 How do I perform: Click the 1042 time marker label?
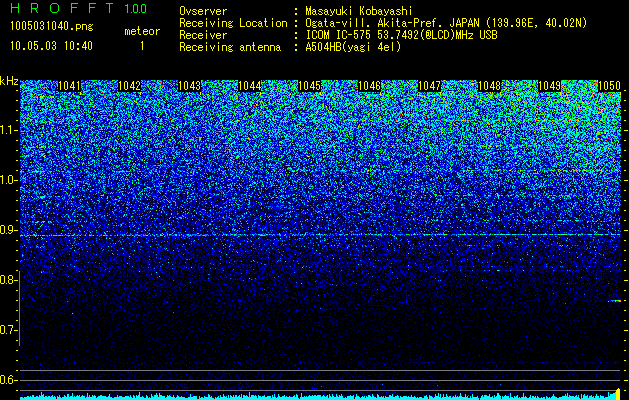130,86
